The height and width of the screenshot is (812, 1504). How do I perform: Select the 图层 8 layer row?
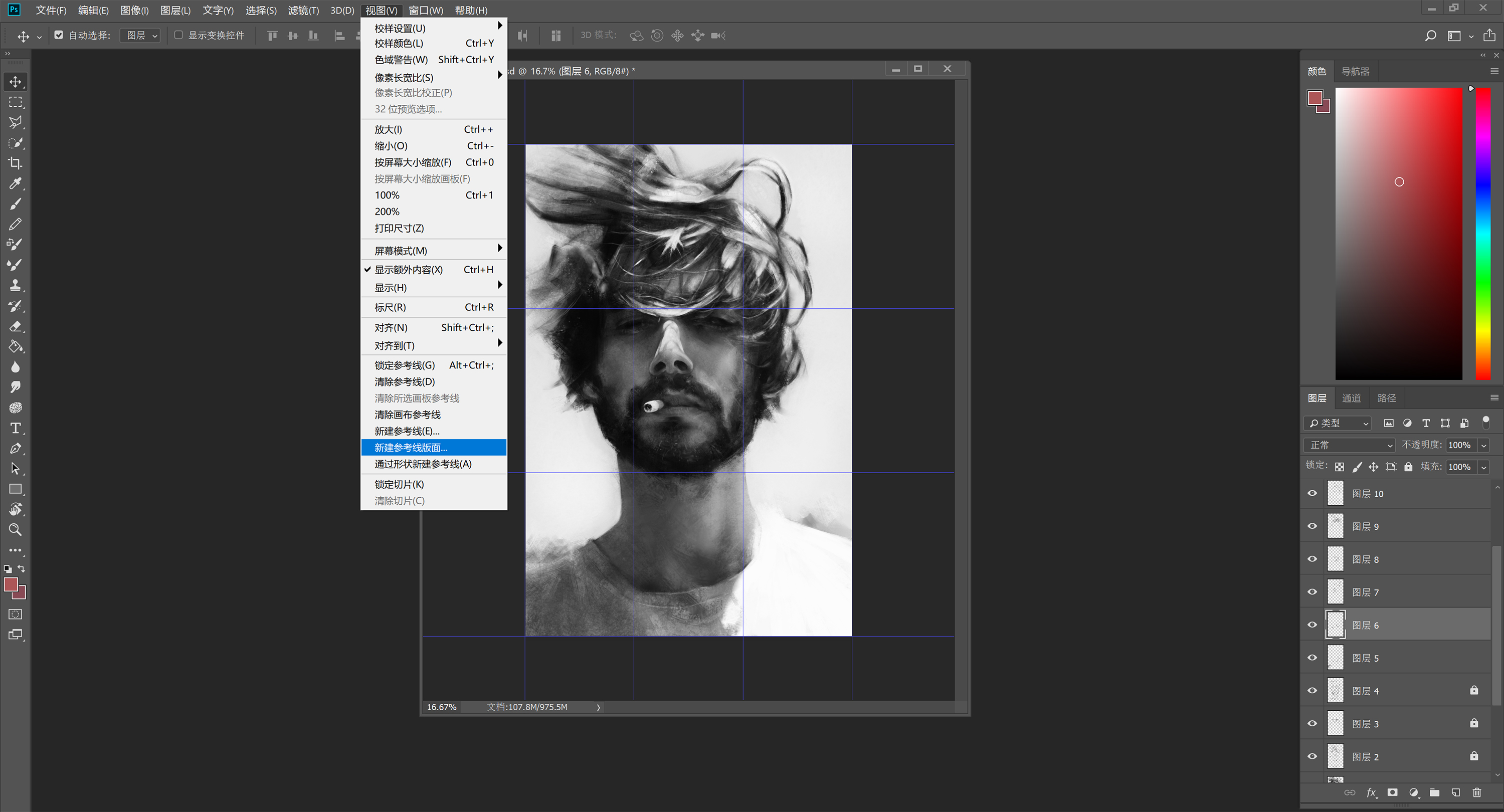point(1401,559)
